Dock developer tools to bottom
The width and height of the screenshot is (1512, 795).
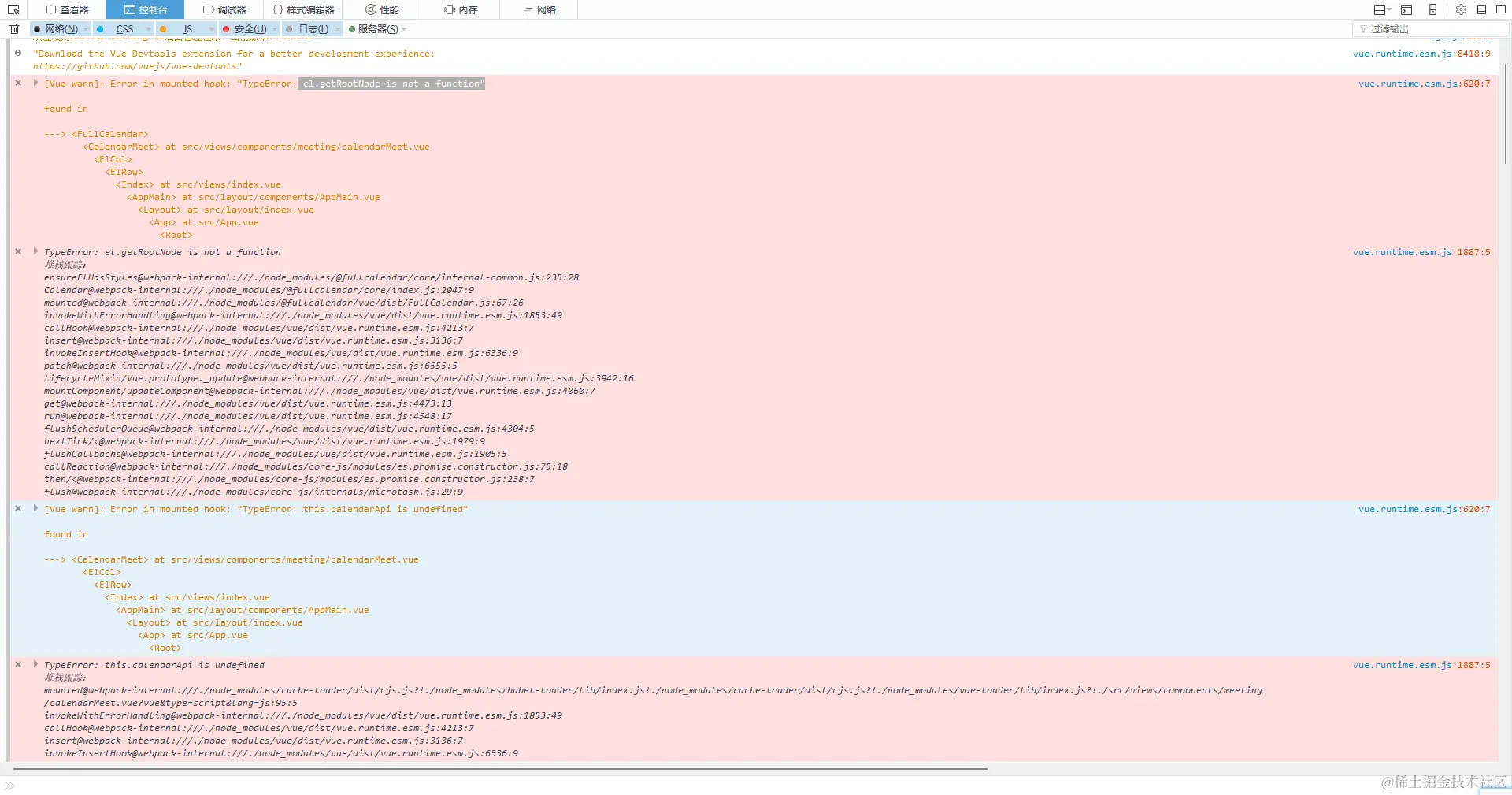1481,9
